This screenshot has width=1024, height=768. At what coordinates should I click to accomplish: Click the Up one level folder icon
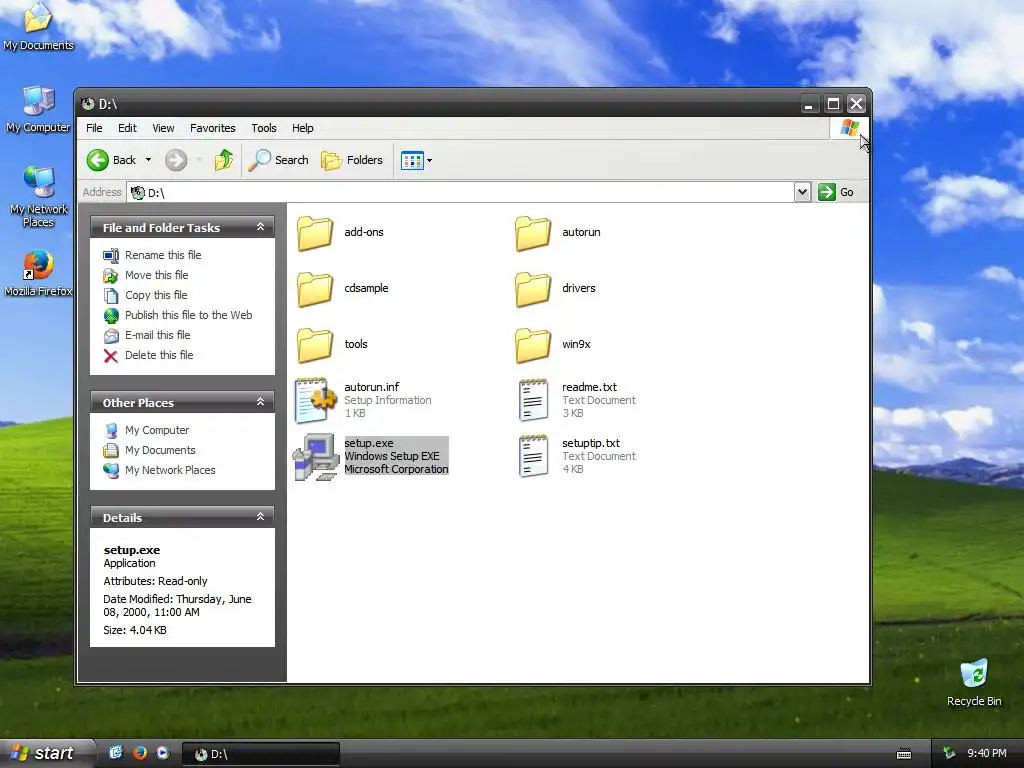click(223, 160)
